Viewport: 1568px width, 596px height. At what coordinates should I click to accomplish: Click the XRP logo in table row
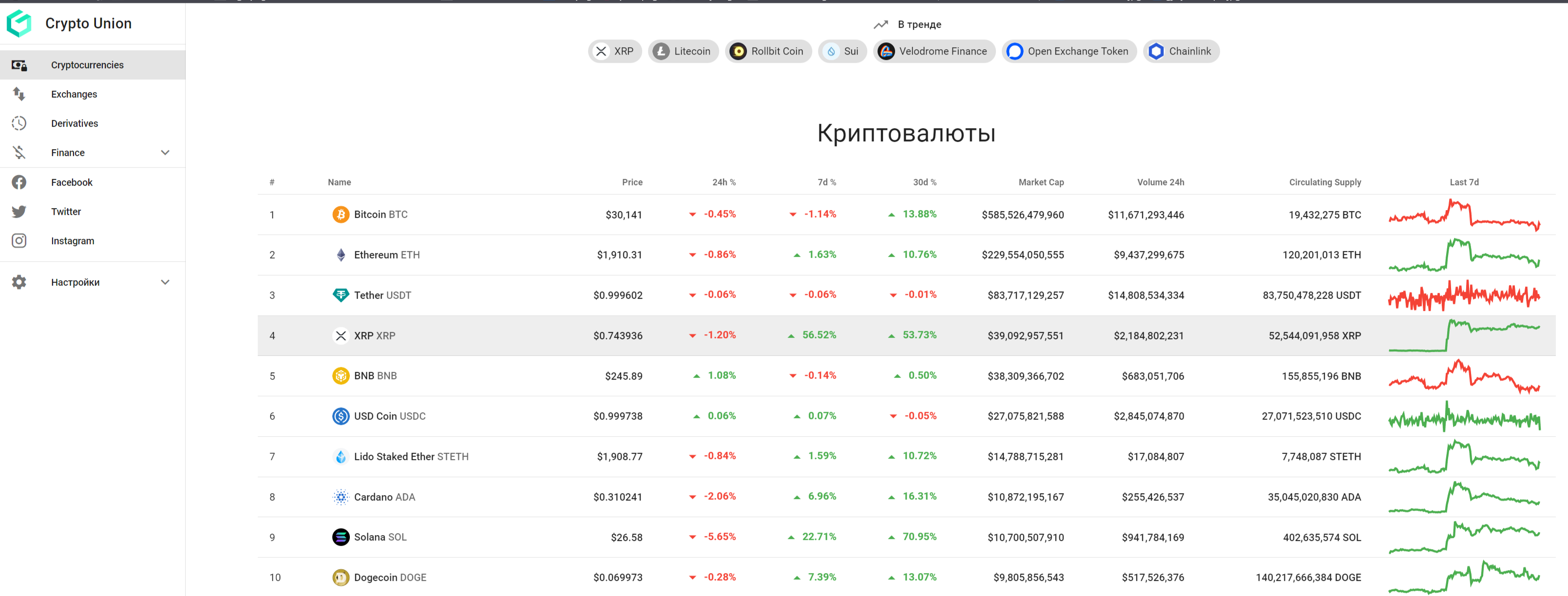point(341,335)
